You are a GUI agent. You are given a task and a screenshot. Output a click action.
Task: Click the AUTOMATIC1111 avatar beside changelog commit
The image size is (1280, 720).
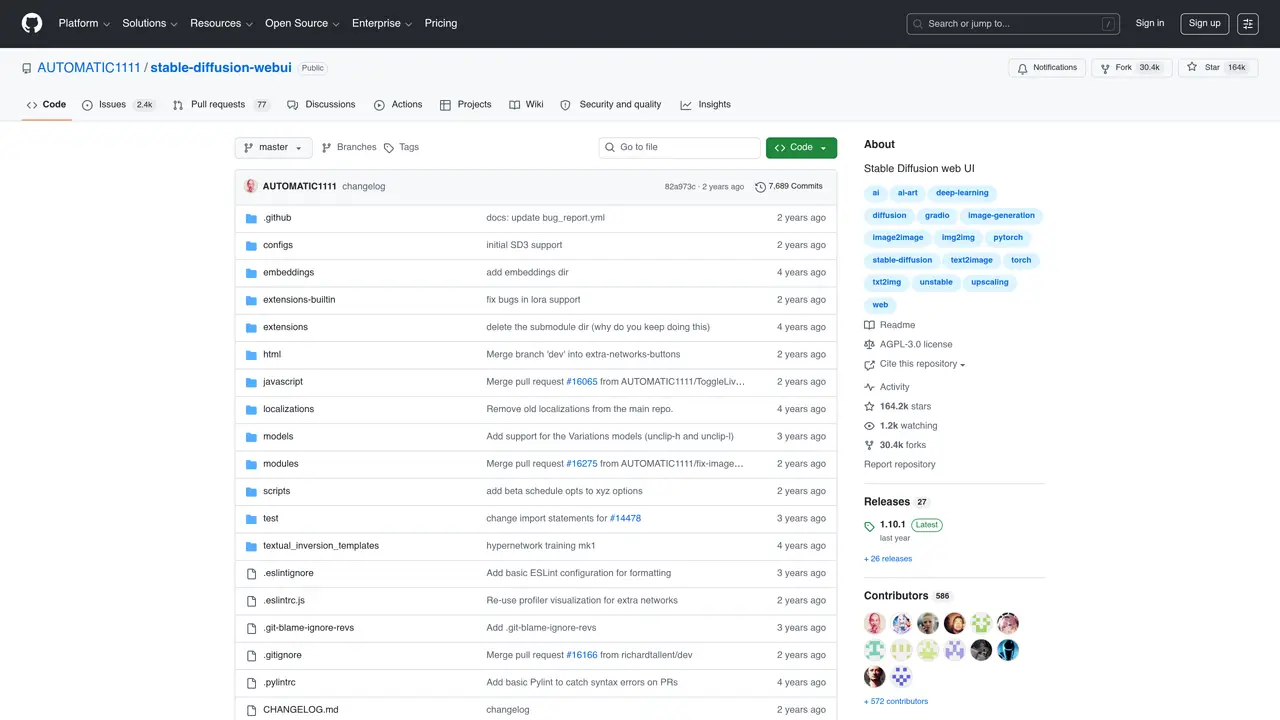click(251, 186)
